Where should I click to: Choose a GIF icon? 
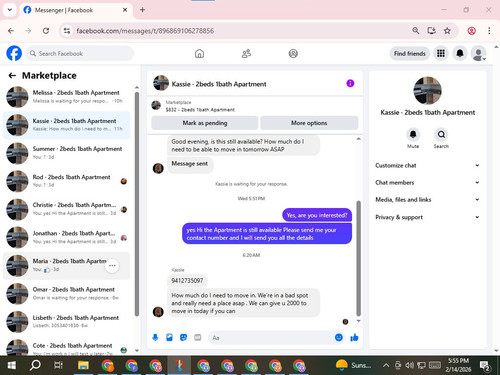click(198, 338)
